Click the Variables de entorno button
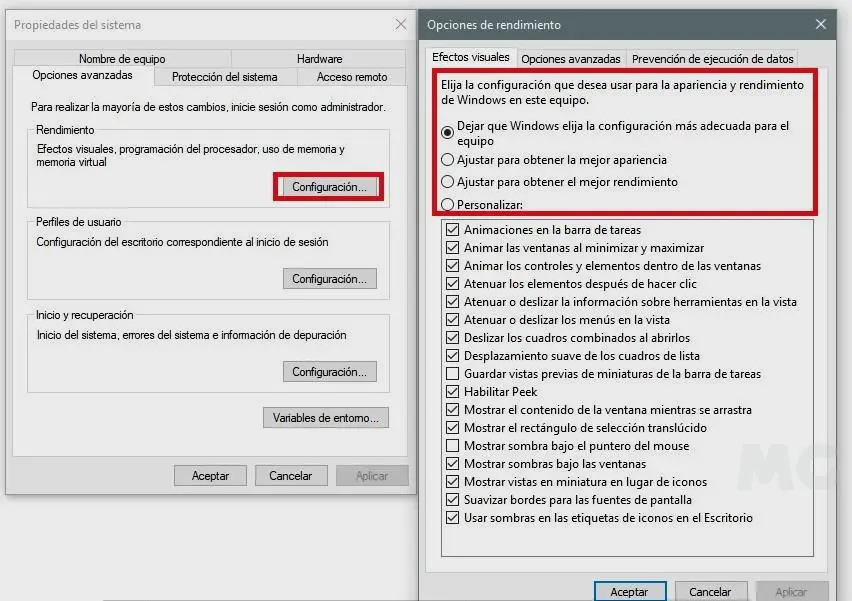This screenshot has height=601, width=852. (325, 418)
